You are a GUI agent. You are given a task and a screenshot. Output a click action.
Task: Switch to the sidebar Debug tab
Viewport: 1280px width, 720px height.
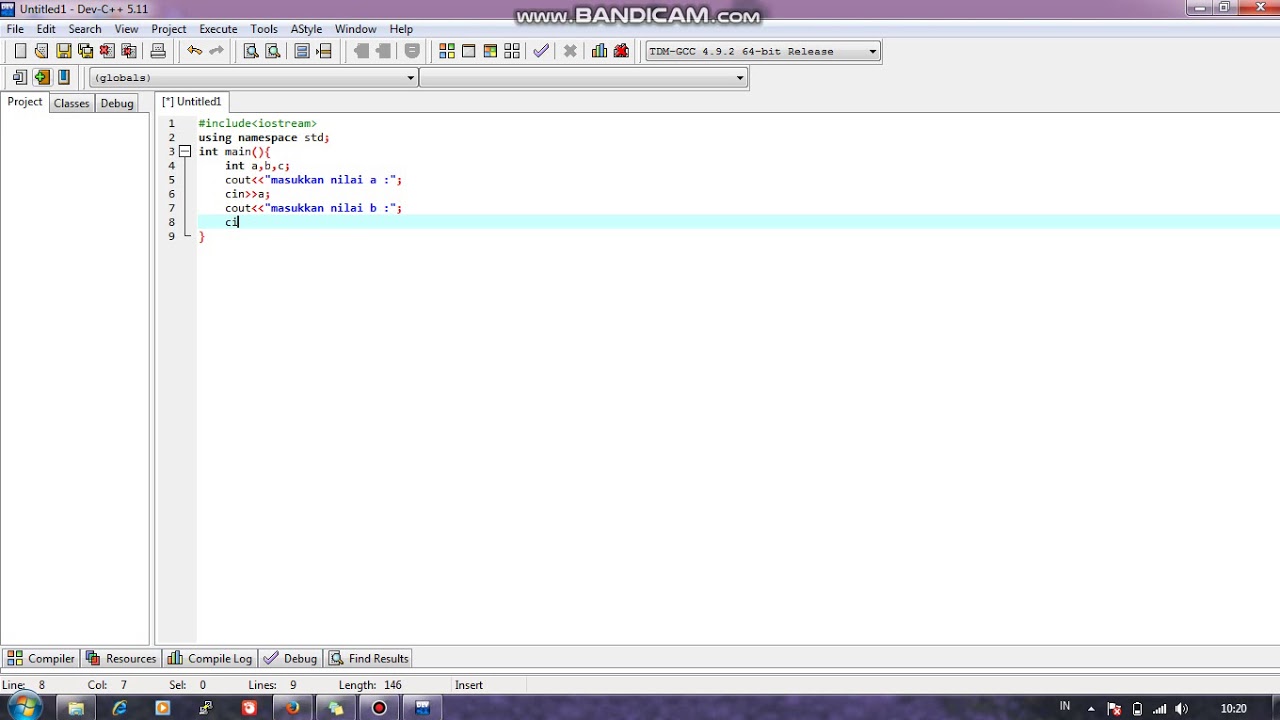coord(117,103)
